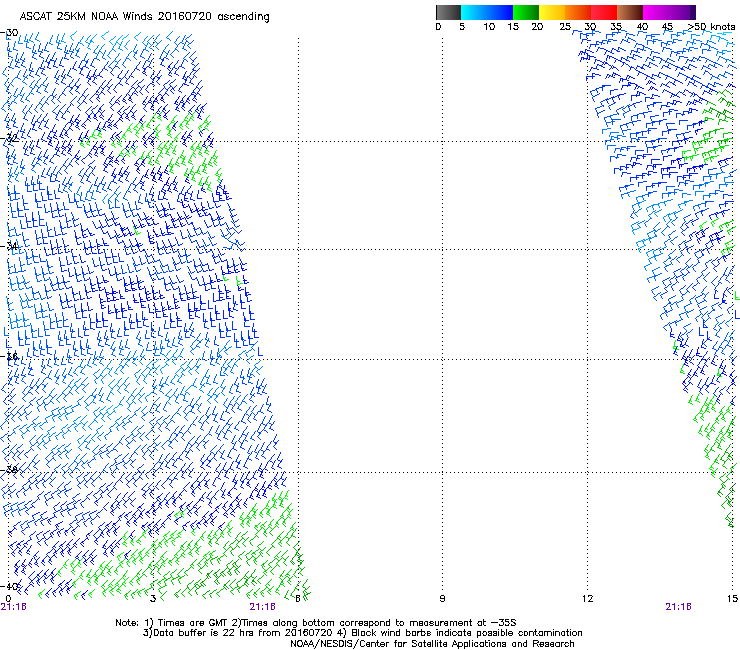Select the '25' label under the color bar
740x650 pixels.
pos(565,27)
